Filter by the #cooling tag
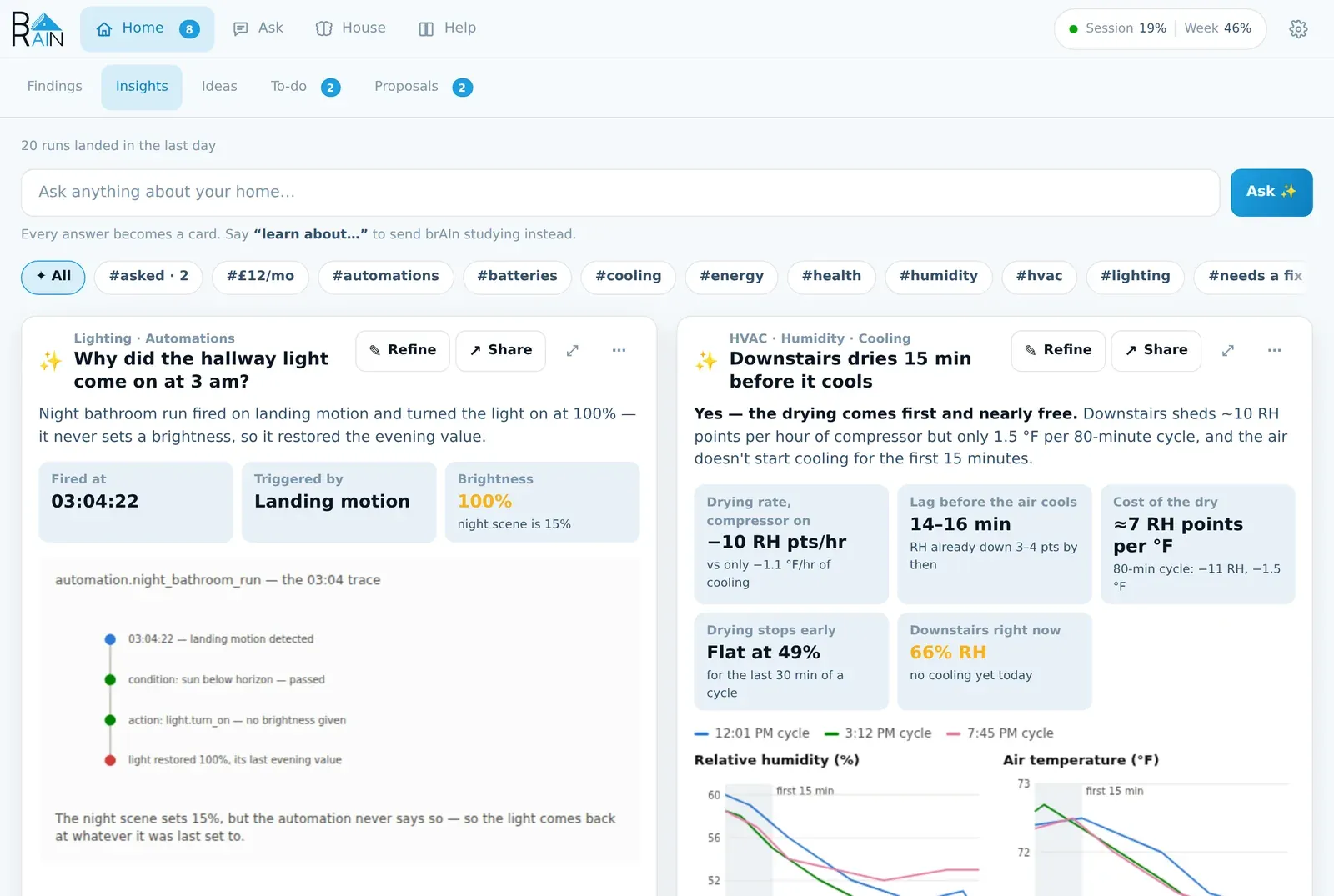 tap(629, 277)
